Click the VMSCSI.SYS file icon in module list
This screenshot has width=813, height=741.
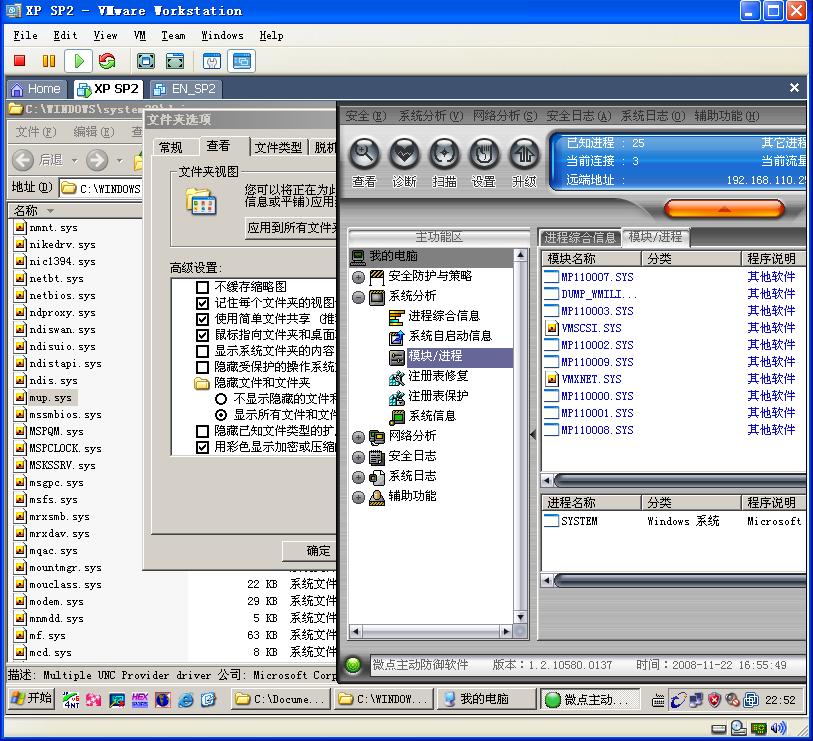click(552, 328)
